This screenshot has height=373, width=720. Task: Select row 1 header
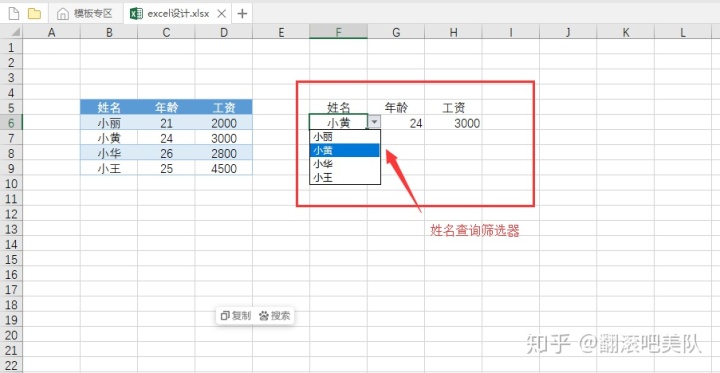coord(11,47)
